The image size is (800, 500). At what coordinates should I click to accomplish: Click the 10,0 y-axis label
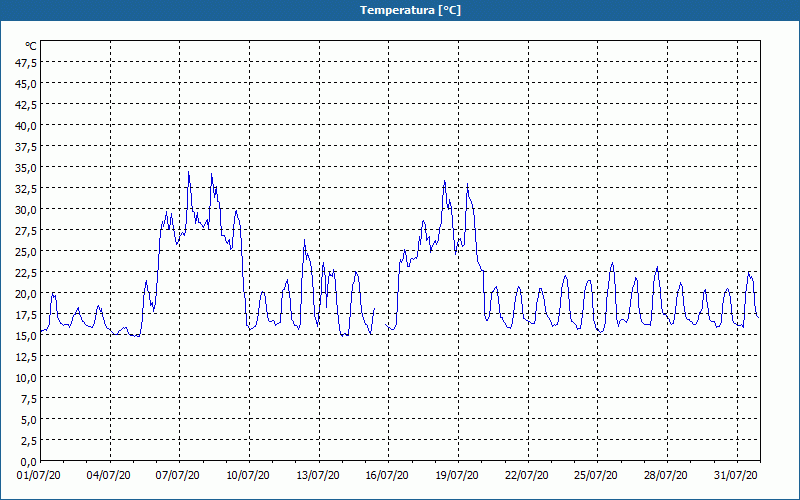27,378
